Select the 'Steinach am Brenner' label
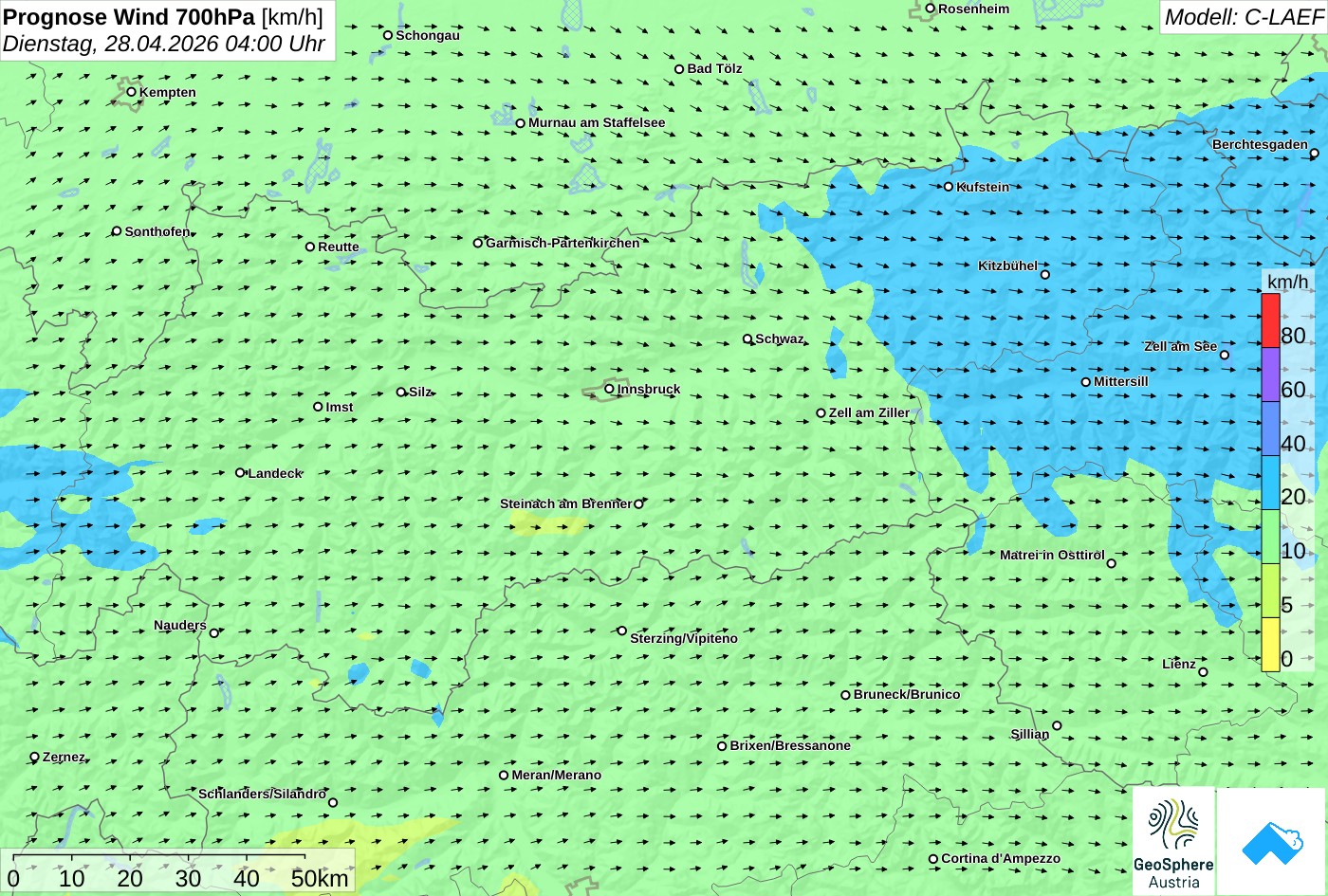Image resolution: width=1328 pixels, height=896 pixels. pos(565,503)
